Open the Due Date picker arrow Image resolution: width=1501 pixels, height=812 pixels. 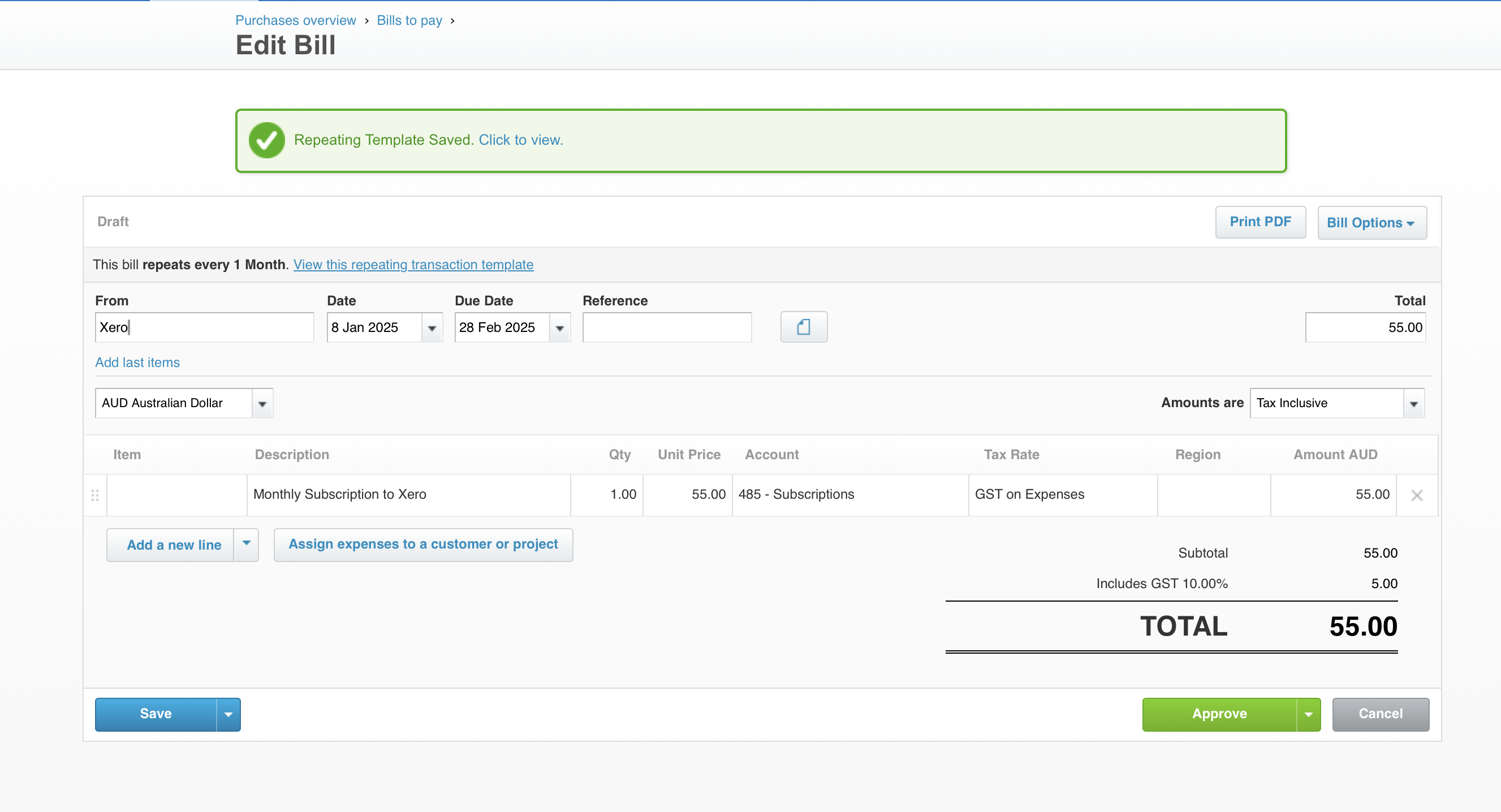point(559,328)
